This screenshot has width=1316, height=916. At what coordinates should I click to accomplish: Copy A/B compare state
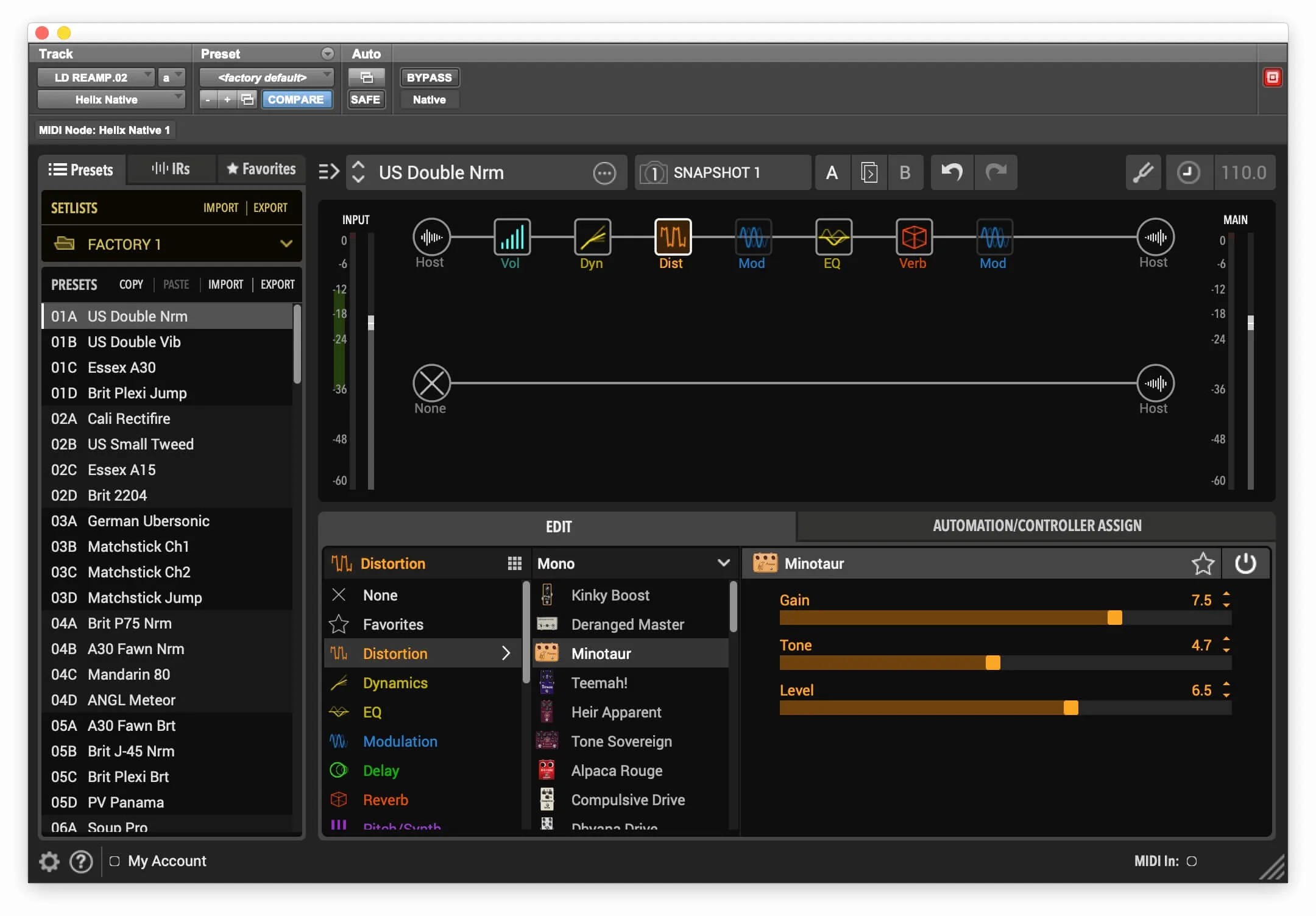coord(869,172)
